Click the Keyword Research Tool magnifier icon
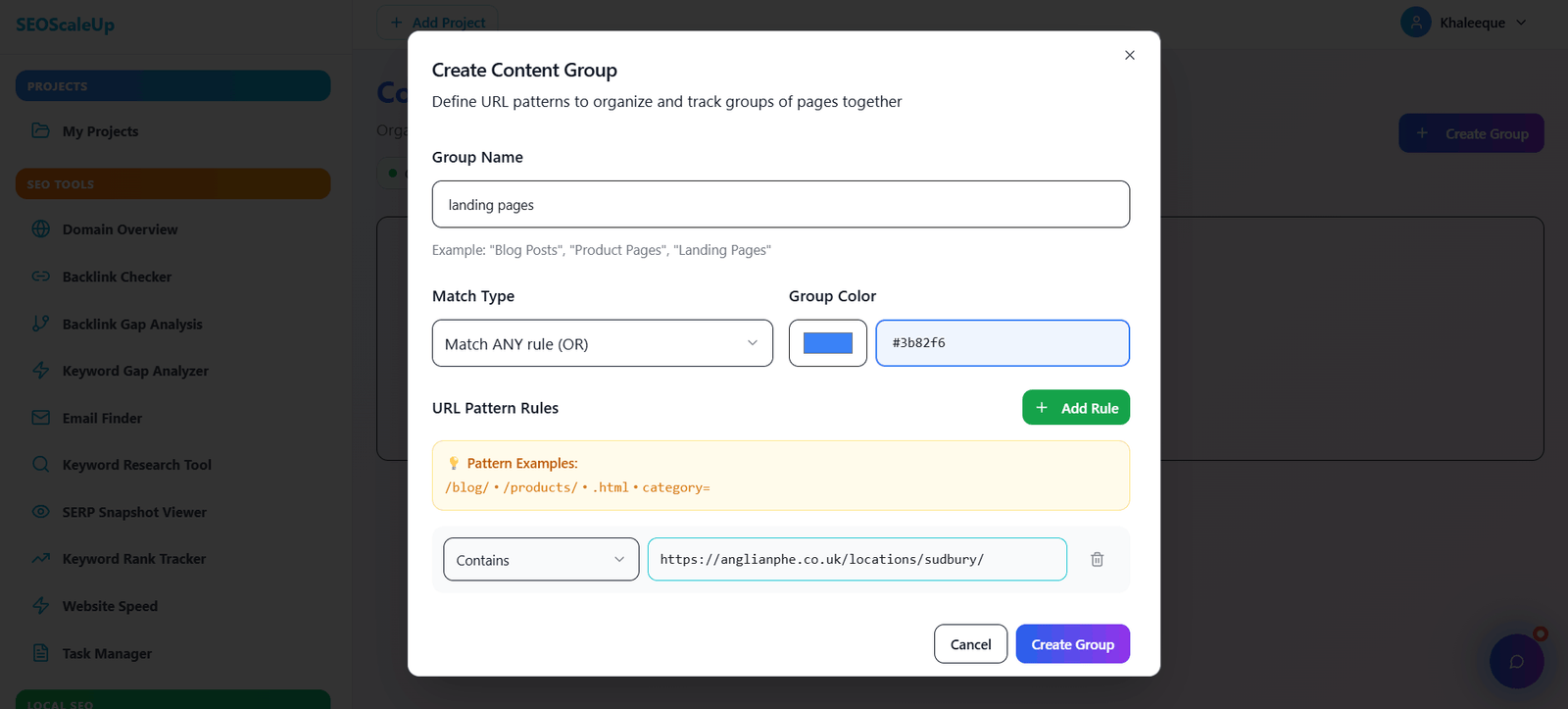The image size is (1568, 709). [x=40, y=465]
